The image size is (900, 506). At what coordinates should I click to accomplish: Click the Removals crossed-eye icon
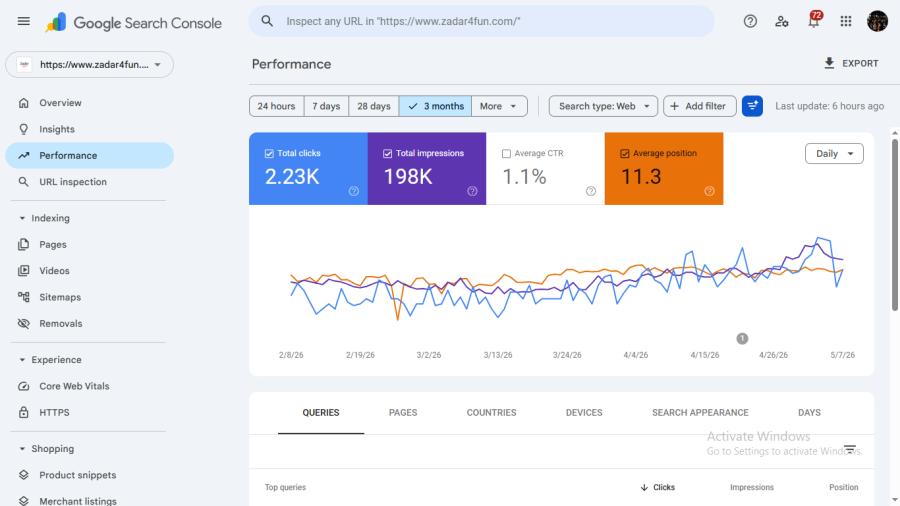24,324
